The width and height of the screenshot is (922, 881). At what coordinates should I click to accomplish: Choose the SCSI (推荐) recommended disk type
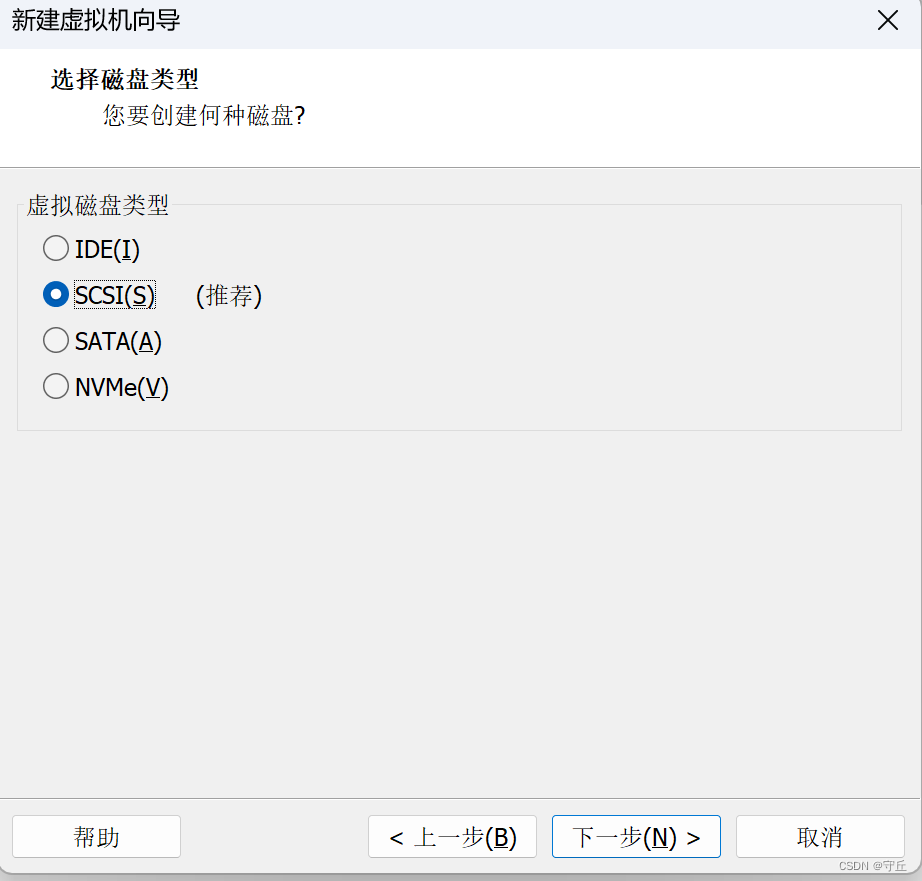click(x=56, y=294)
